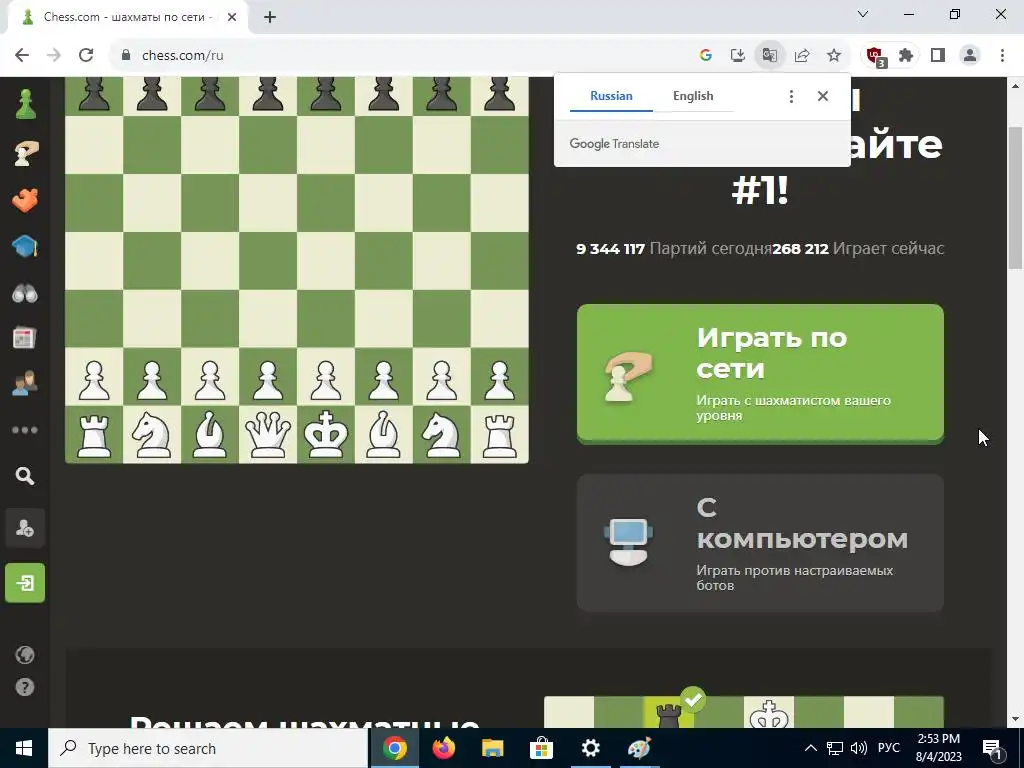
Task: Open the Play menu hand-with-pawn sidebar icon
Action: click(x=25, y=153)
